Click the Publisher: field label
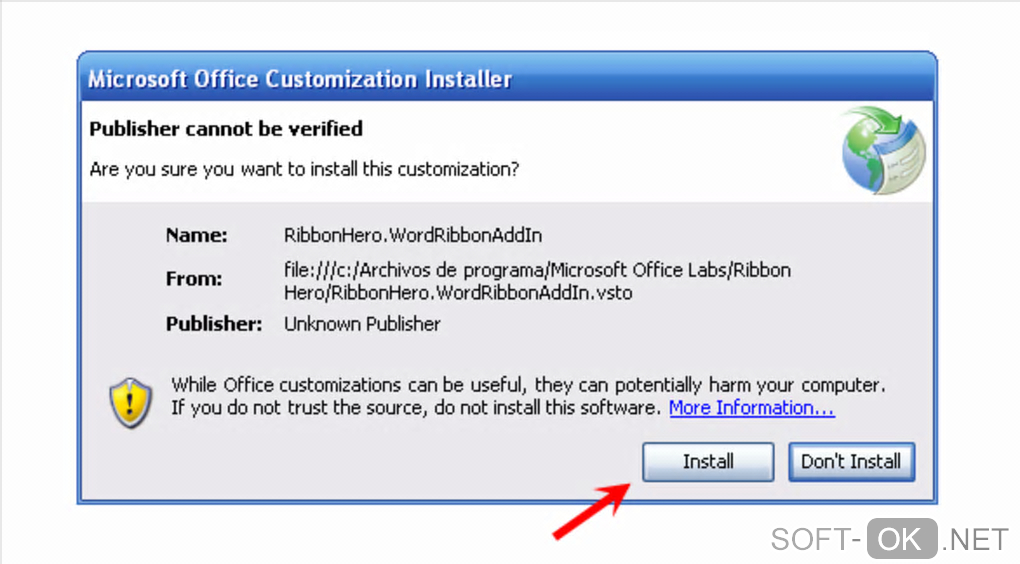The image size is (1020, 564). click(x=214, y=324)
